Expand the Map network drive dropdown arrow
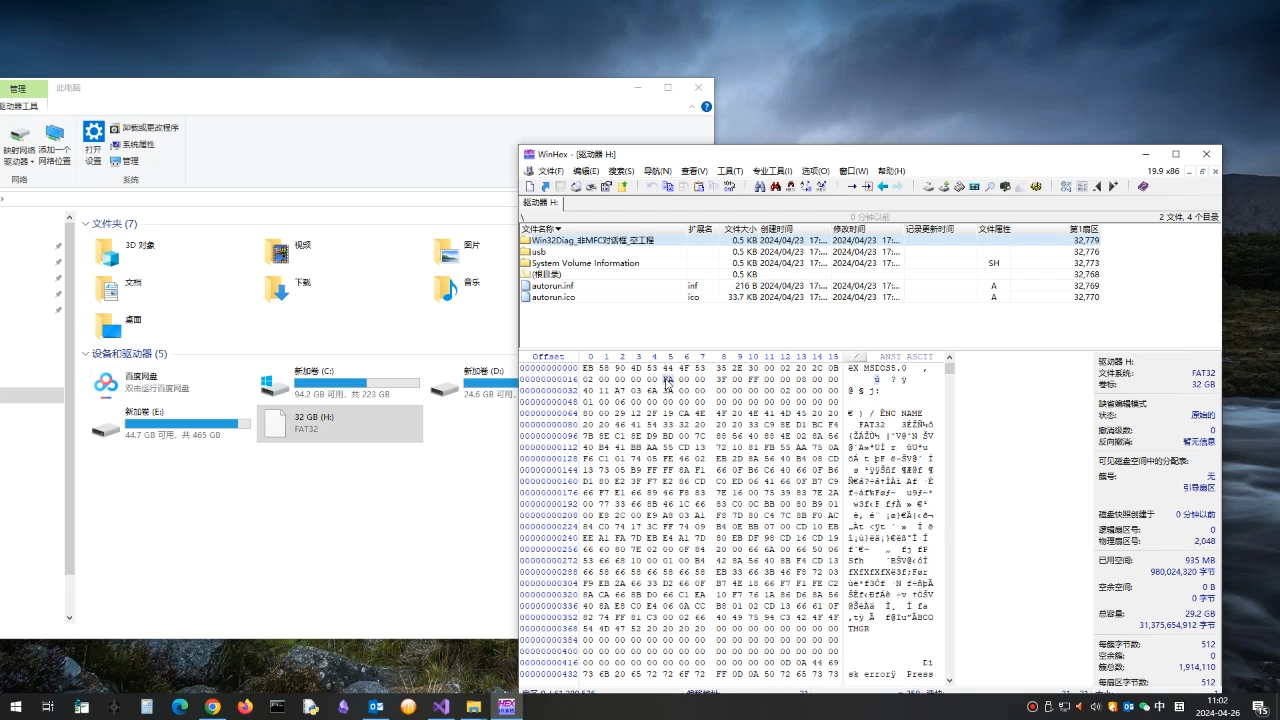The height and width of the screenshot is (720, 1280). click(x=32, y=161)
